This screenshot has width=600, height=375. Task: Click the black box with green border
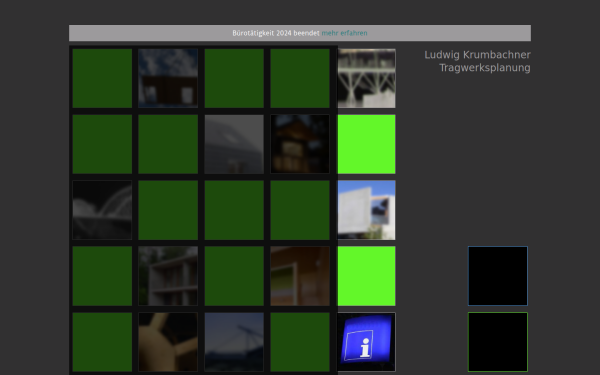498,342
